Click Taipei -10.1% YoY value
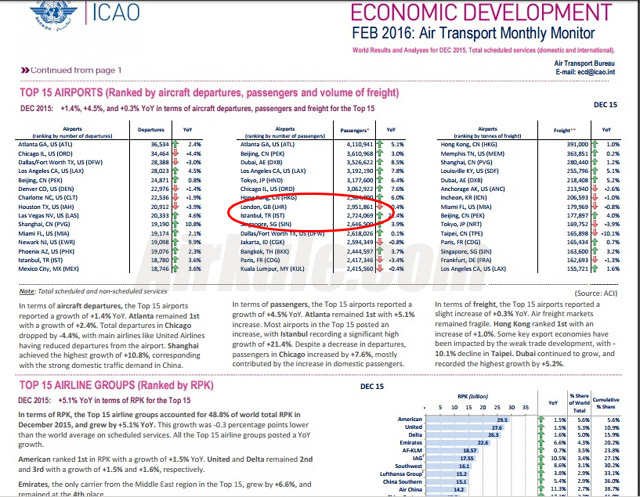 tap(611, 233)
